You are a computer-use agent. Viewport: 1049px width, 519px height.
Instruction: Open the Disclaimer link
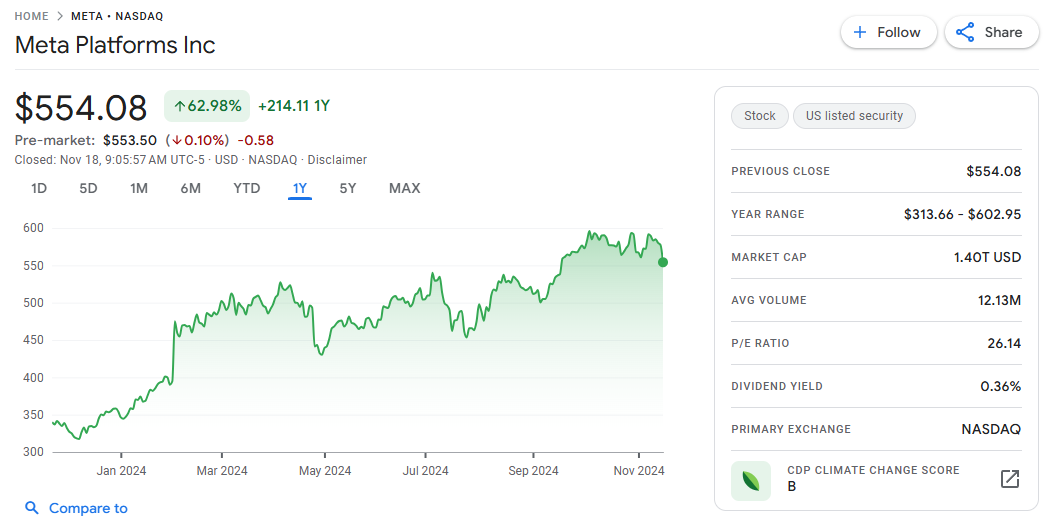[337, 160]
